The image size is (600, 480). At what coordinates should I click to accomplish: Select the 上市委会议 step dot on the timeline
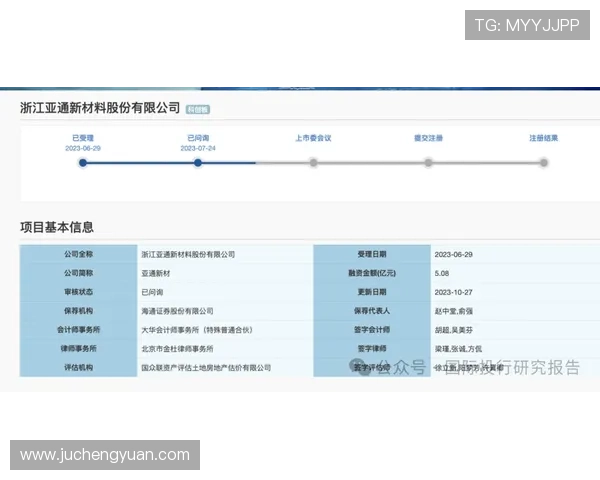pyautogui.click(x=313, y=163)
